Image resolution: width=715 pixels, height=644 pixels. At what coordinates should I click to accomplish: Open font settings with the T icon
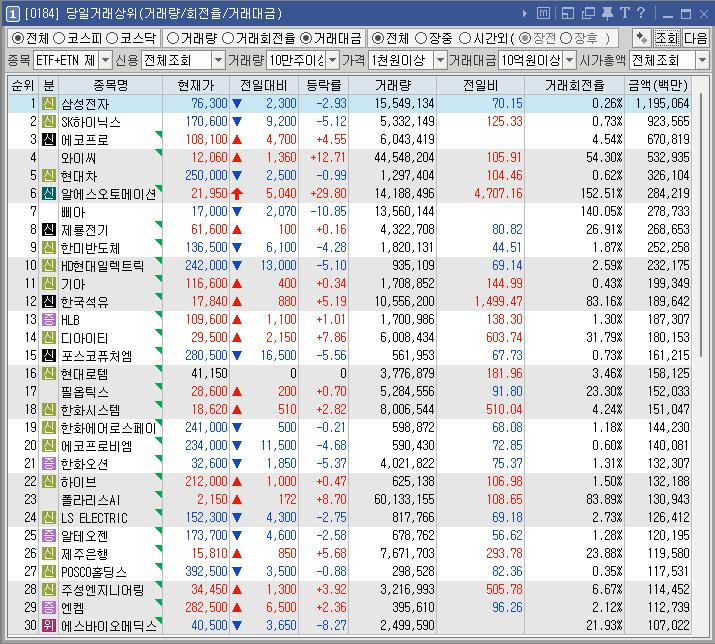pos(625,13)
